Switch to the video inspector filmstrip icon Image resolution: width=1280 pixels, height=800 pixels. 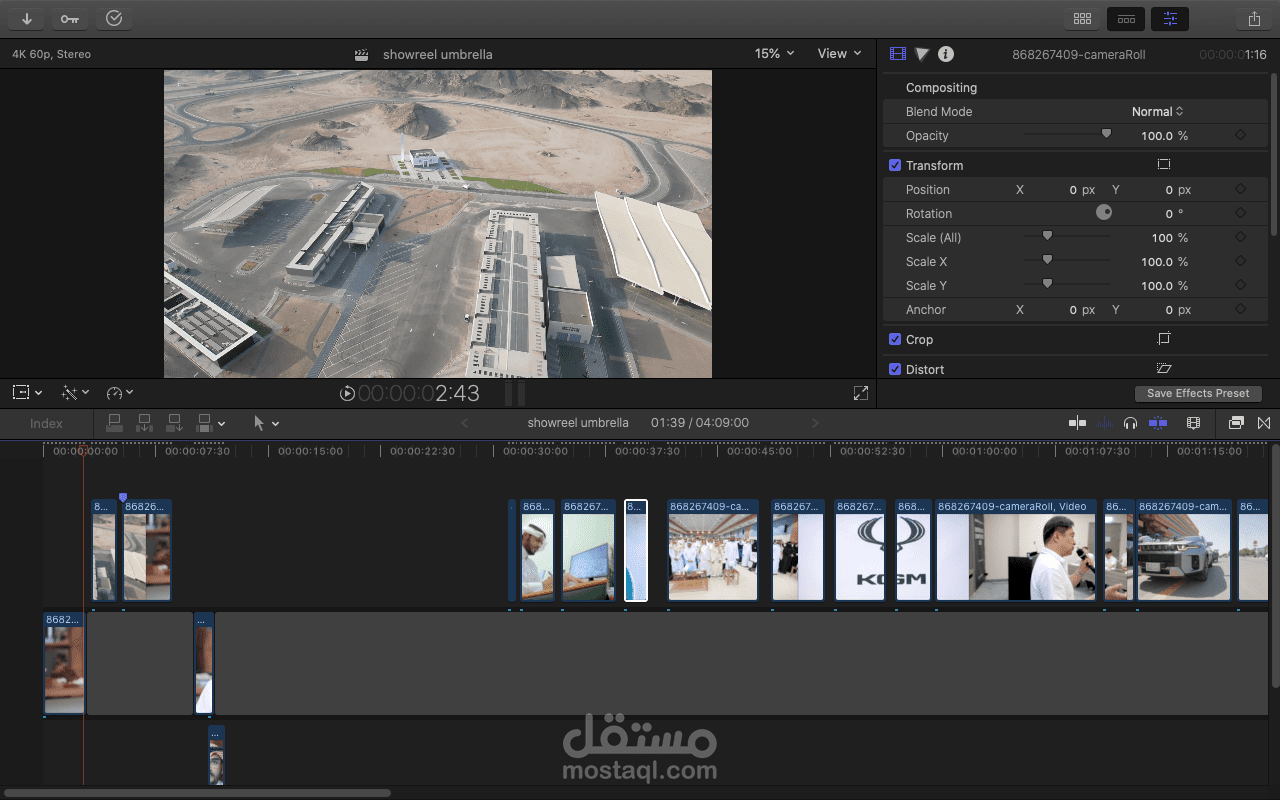click(897, 54)
